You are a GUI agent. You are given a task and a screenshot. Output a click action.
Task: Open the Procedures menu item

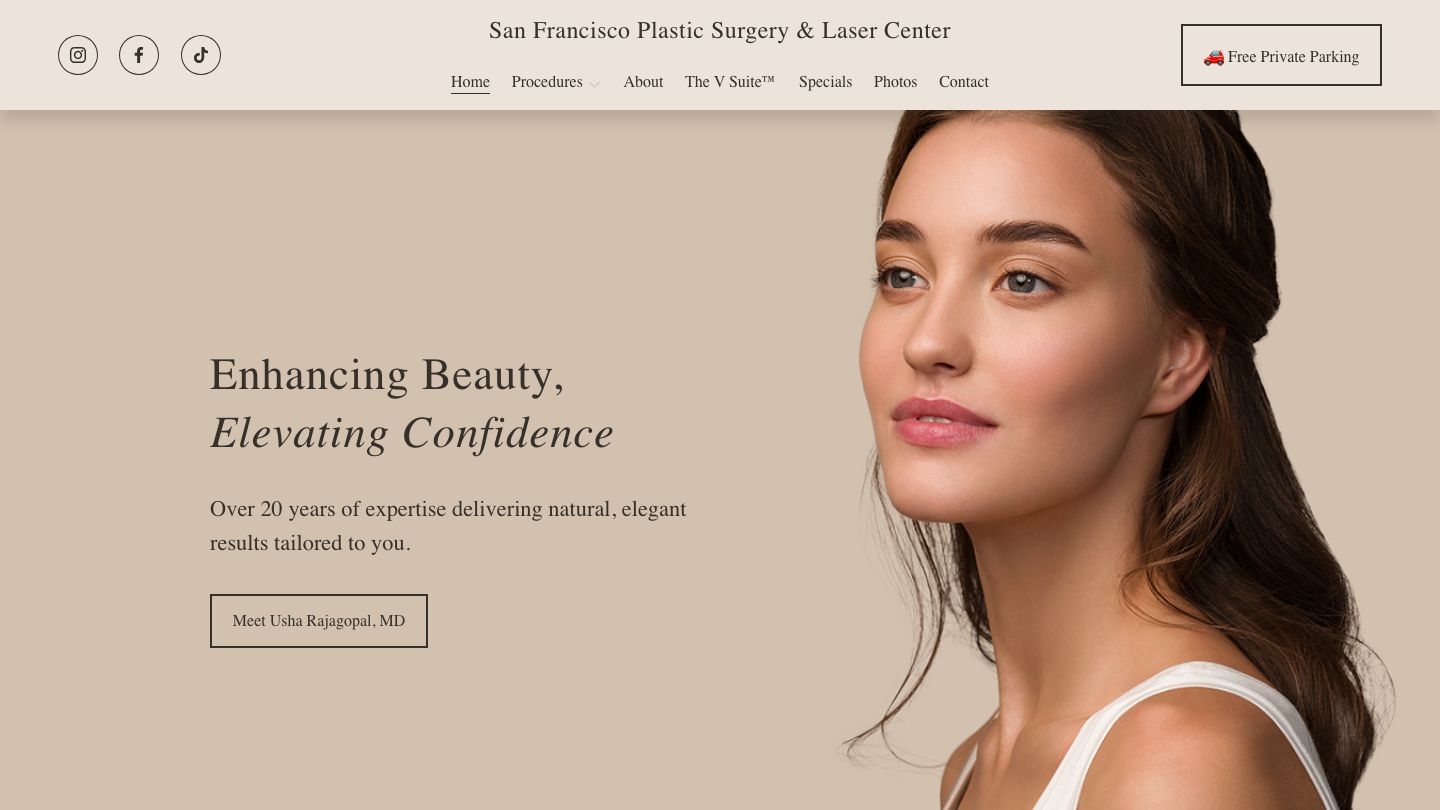tap(547, 82)
